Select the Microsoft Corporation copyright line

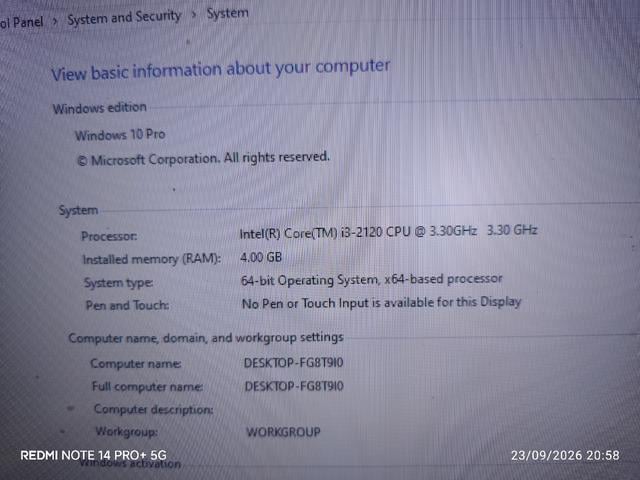pos(203,158)
